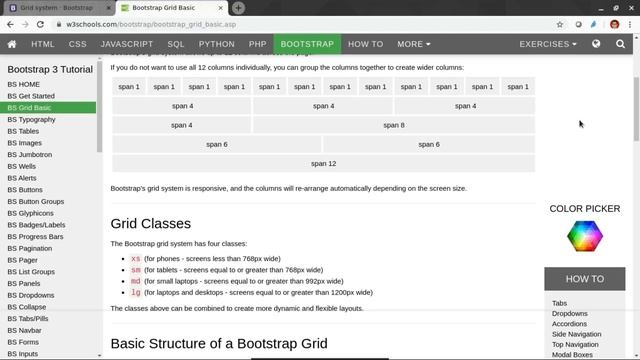Close the Bootstrap Grid Basic tab
The width and height of the screenshot is (640, 360).
point(220,8)
